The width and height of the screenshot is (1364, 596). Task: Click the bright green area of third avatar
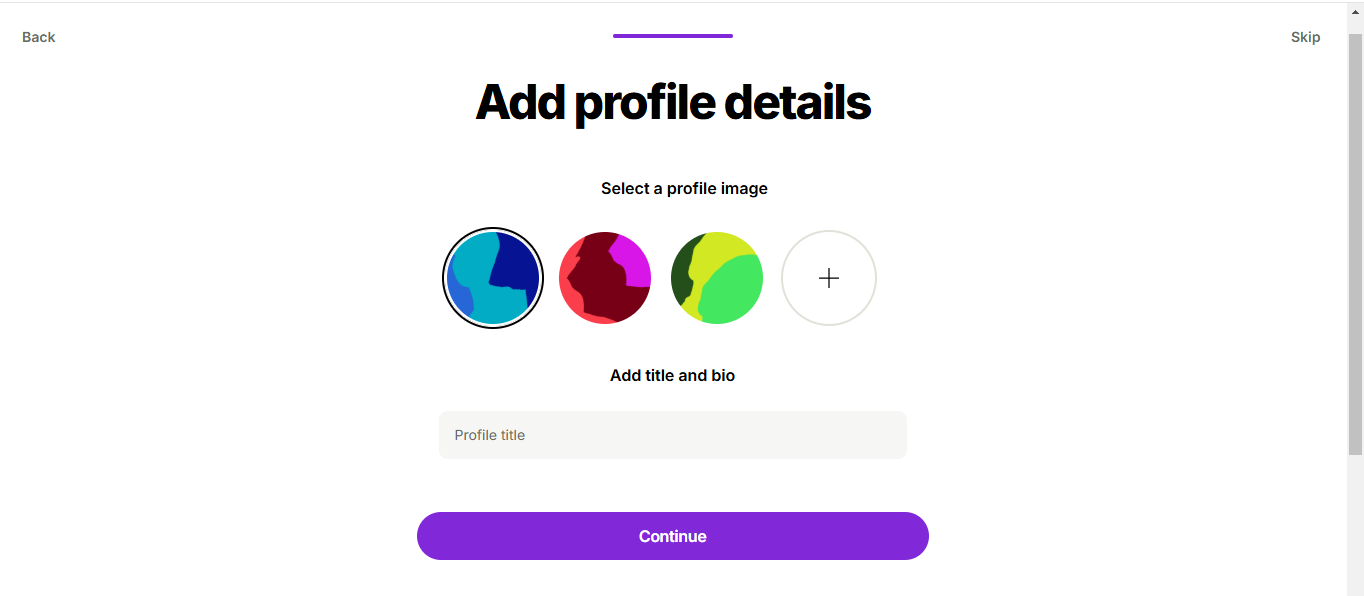coord(733,293)
